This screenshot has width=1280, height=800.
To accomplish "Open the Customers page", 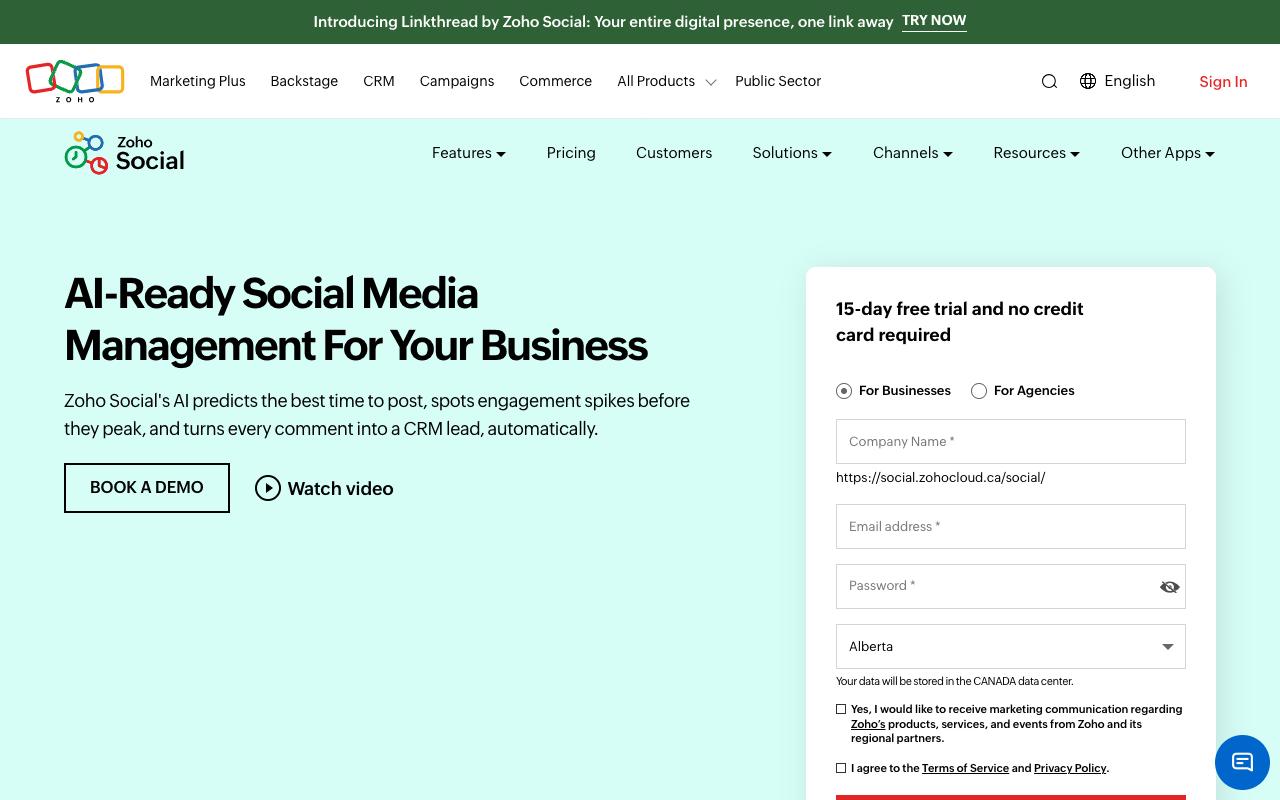I will click(674, 153).
